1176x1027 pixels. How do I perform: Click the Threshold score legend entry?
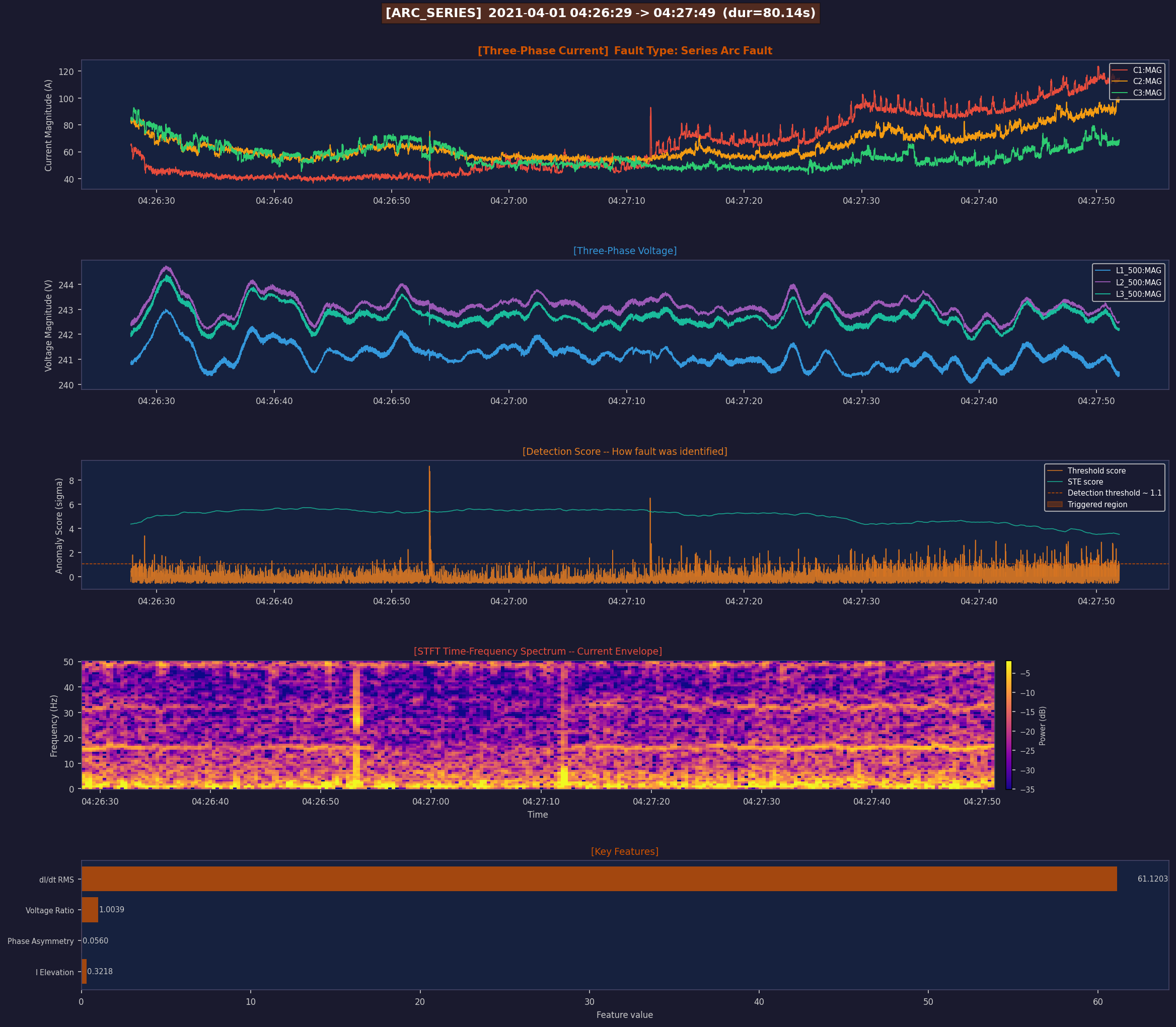pos(1096,470)
